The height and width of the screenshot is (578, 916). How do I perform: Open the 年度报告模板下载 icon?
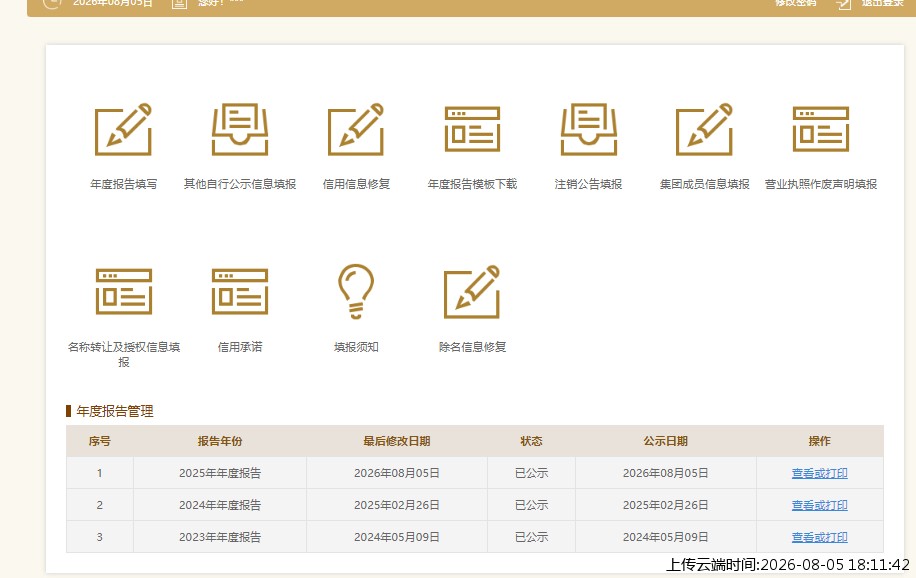click(472, 129)
